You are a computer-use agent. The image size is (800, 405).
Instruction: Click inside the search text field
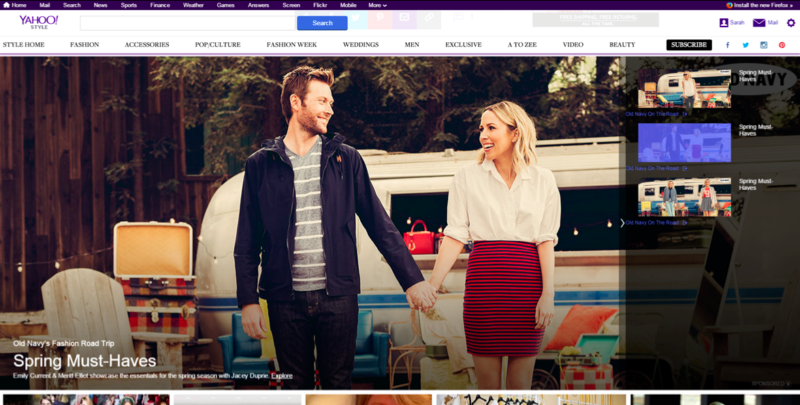188,23
